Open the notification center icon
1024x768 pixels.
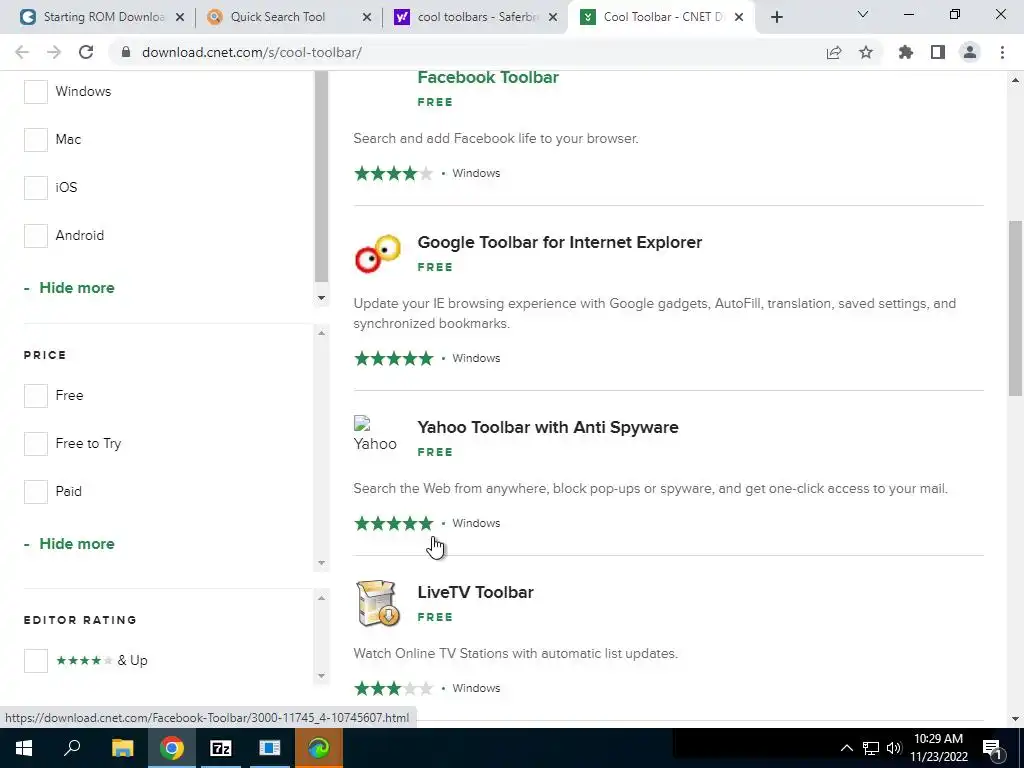[x=992, y=748]
